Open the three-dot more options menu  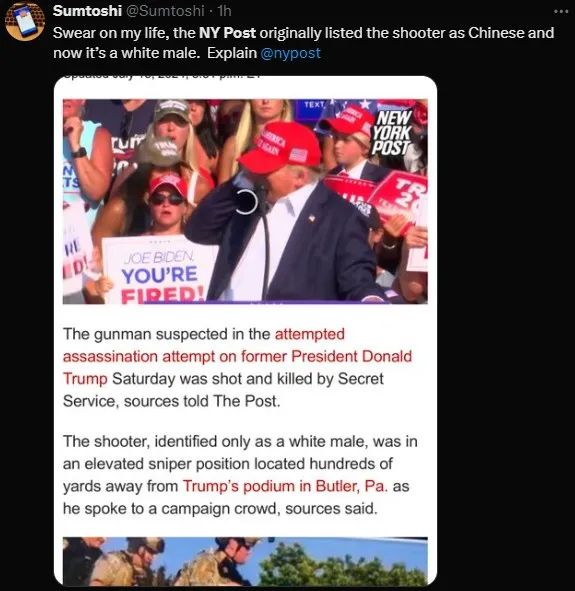coord(561,12)
